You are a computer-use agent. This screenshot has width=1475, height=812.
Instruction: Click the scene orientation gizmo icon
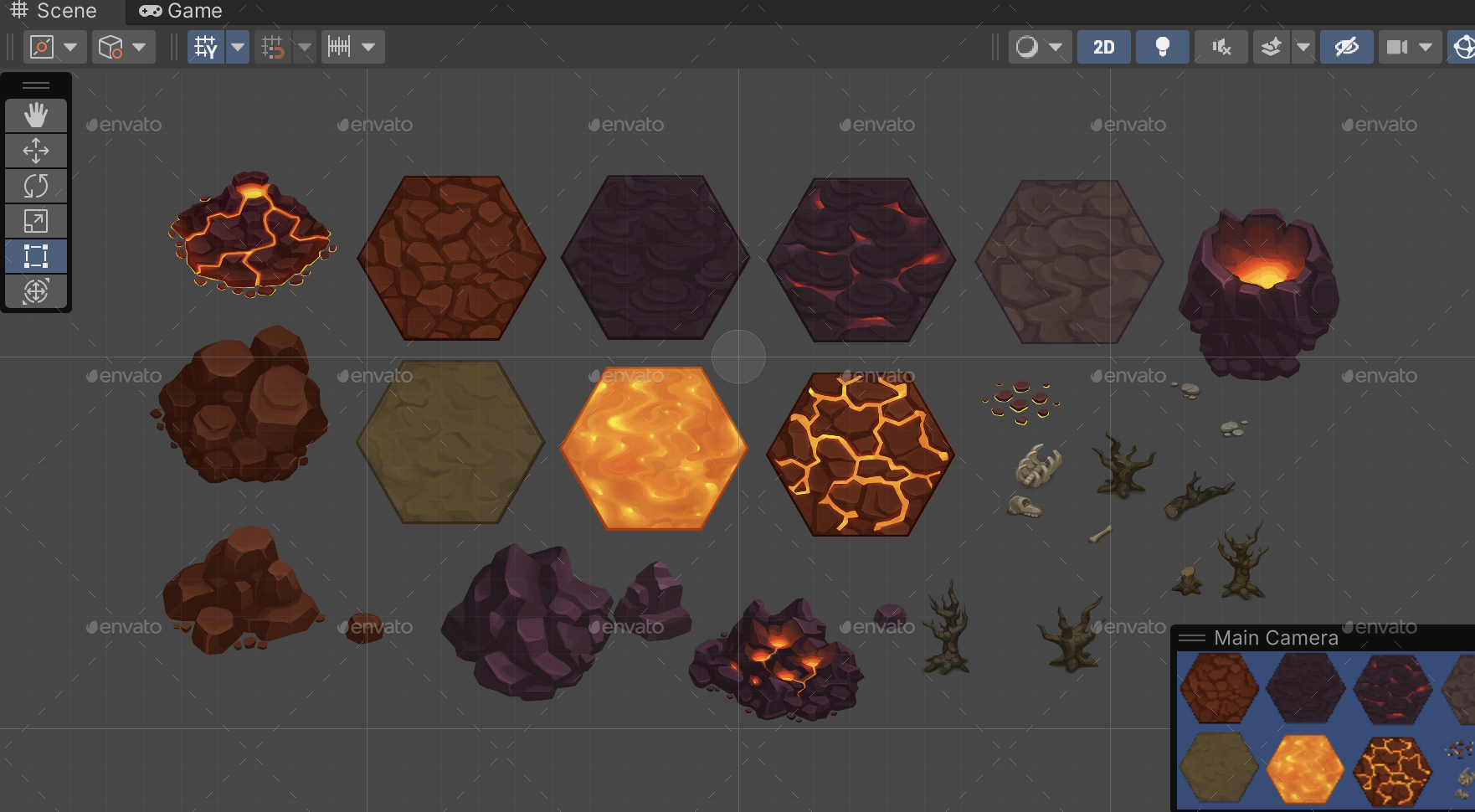tap(1463, 47)
